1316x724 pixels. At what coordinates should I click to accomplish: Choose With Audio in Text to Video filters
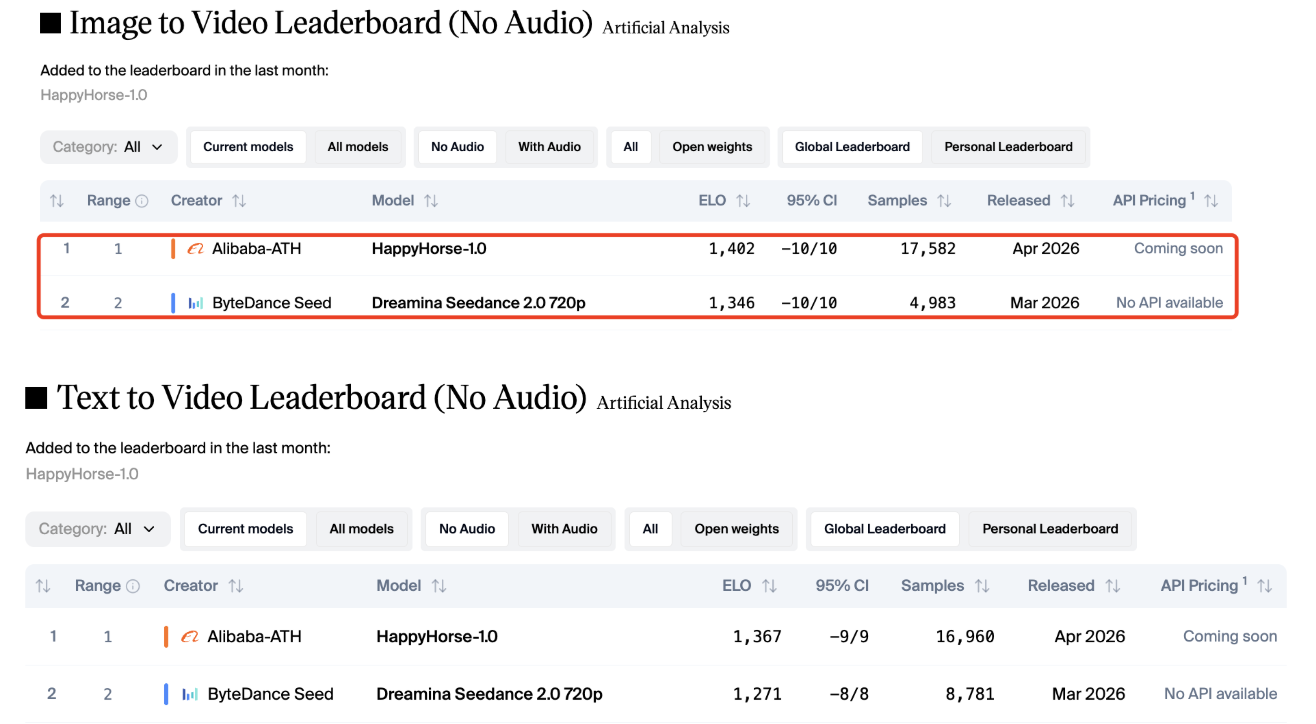[564, 529]
